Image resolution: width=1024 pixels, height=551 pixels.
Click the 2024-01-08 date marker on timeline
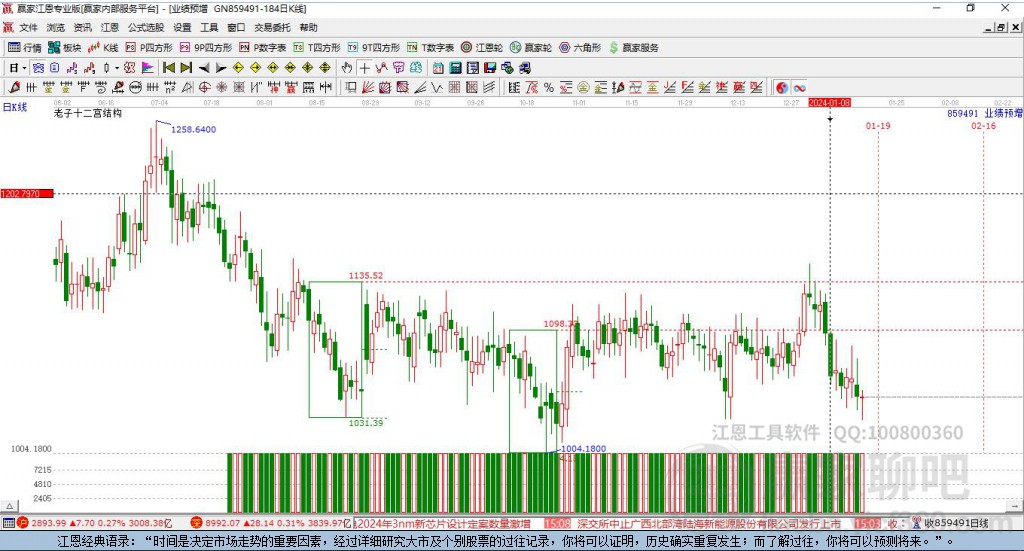click(829, 103)
